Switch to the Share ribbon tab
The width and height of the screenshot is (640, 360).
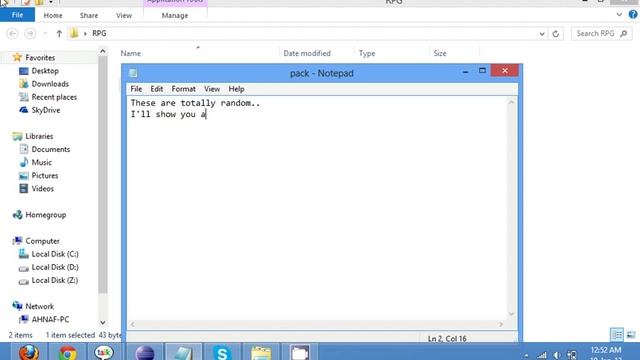coord(89,16)
